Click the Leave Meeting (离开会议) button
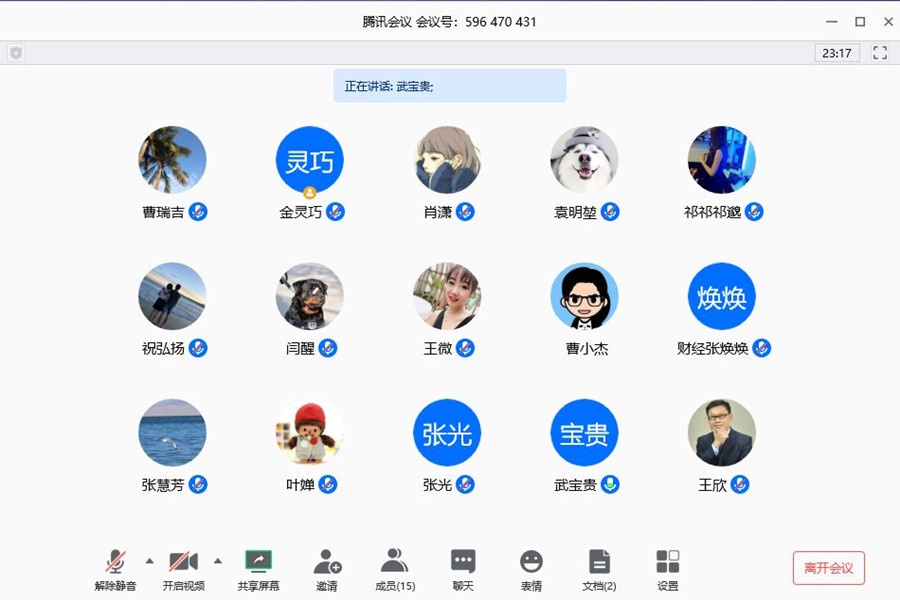This screenshot has width=900, height=600. coord(828,568)
